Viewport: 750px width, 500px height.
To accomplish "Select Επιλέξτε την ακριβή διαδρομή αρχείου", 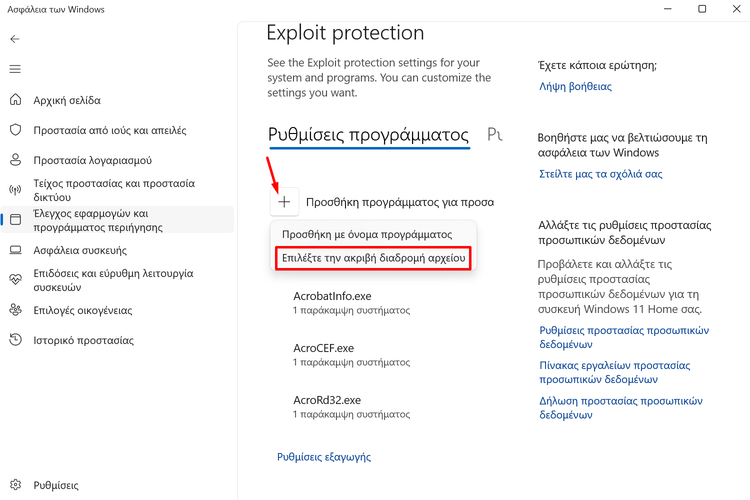I will point(374,258).
